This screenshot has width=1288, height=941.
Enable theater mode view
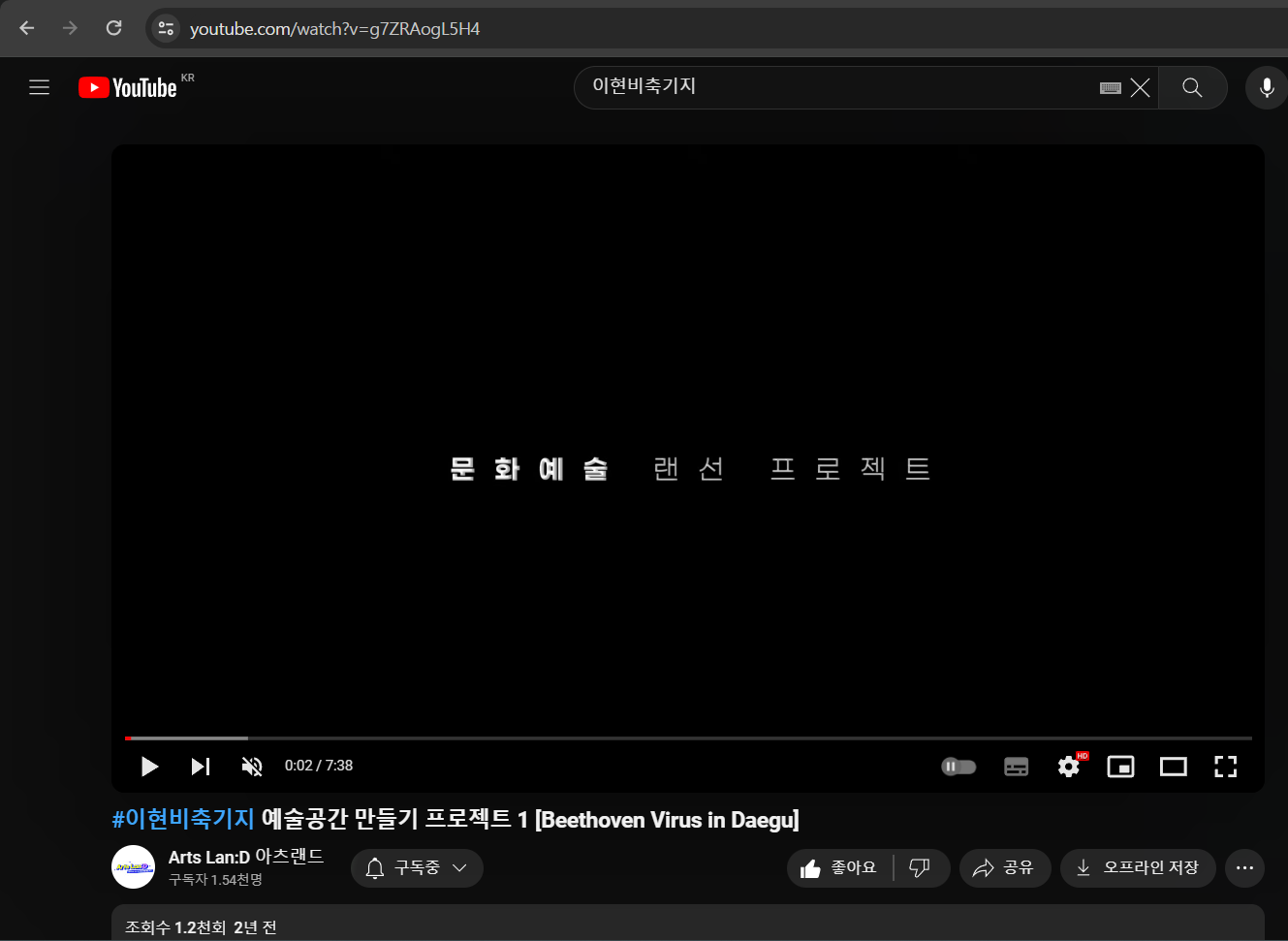[1173, 767]
